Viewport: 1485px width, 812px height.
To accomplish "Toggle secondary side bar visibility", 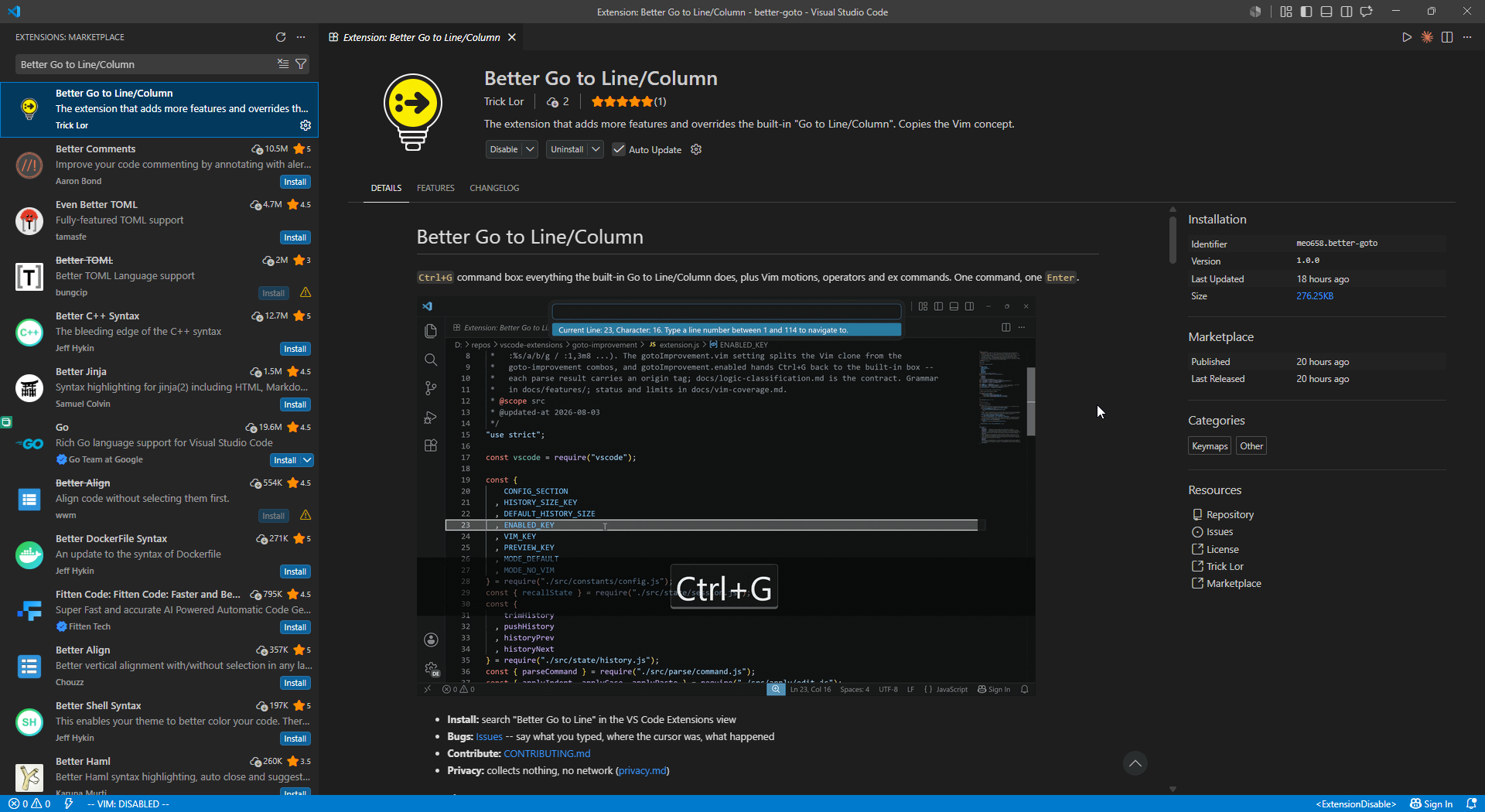I will [x=1347, y=12].
